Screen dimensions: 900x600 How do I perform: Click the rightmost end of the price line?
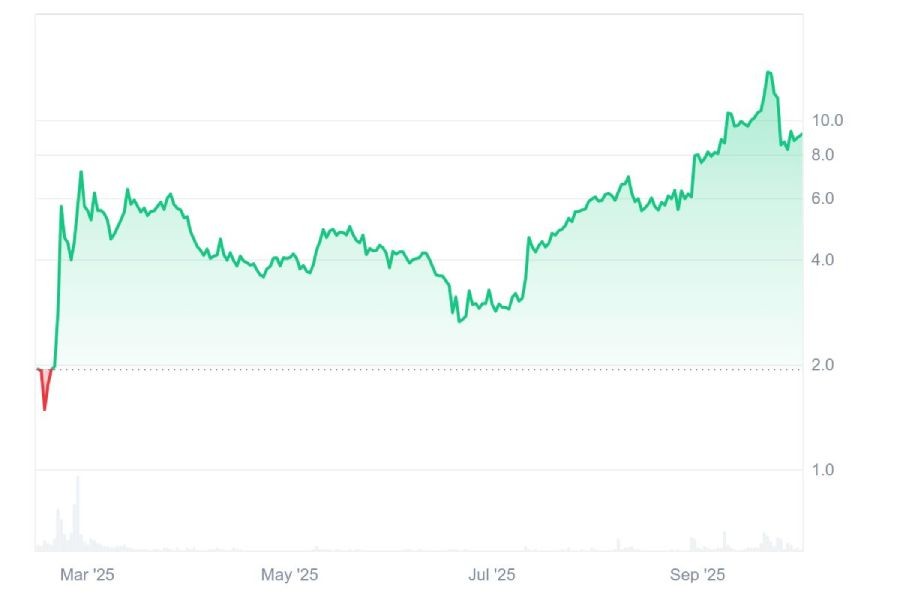[802, 134]
